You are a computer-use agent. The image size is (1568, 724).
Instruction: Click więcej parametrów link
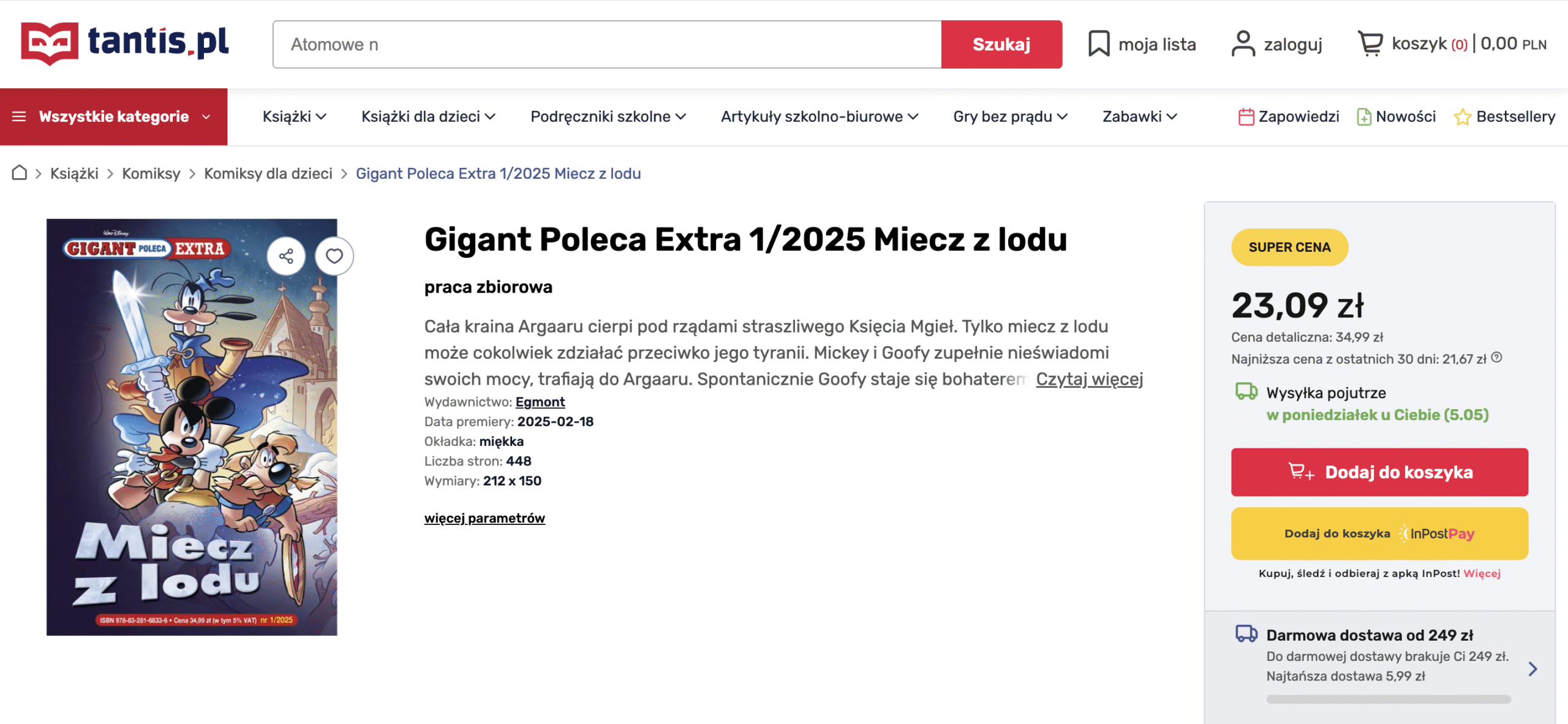click(484, 518)
